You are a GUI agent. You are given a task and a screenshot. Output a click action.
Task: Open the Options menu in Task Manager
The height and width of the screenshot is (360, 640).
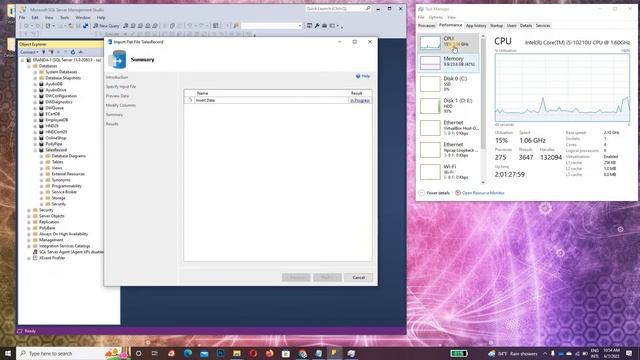[x=436, y=17]
